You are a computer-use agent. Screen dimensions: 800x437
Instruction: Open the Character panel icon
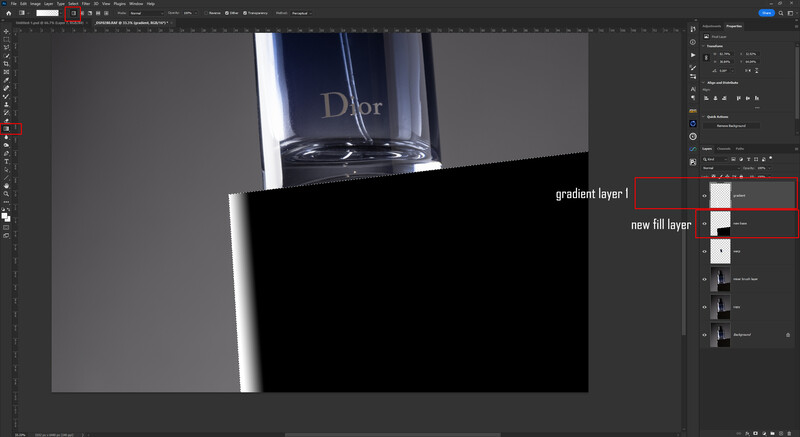(x=693, y=89)
